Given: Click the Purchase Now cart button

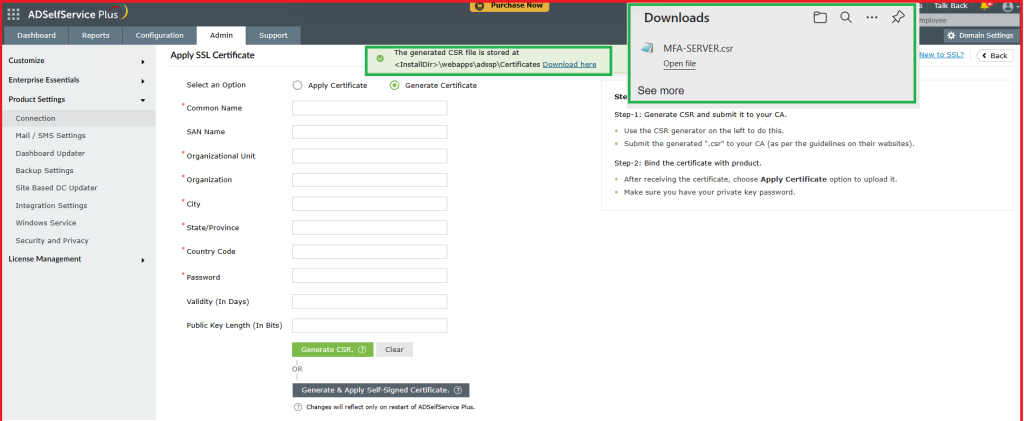Looking at the screenshot, I should pyautogui.click(x=509, y=5).
